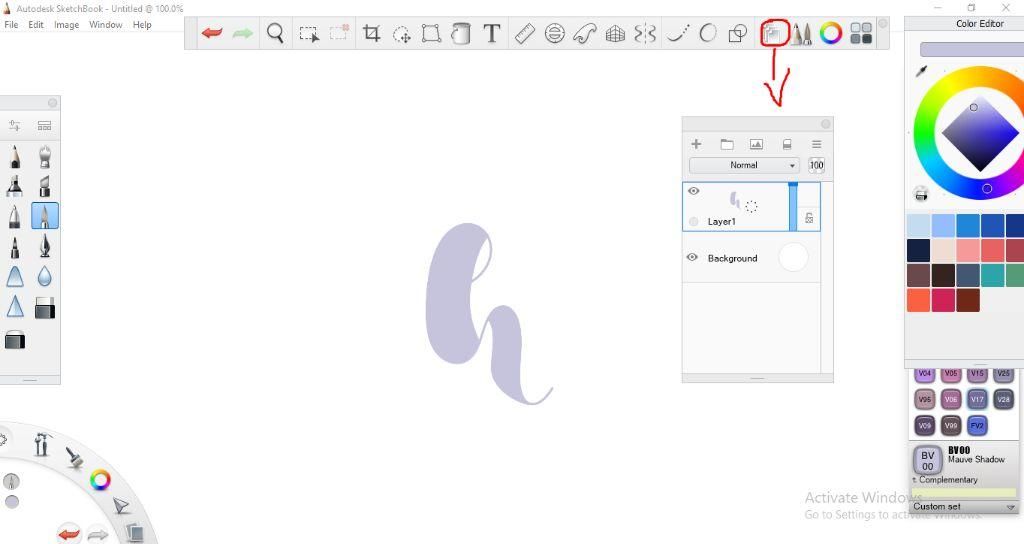Toggle Steady Stroke in the toolbar
1024x544 pixels.
[x=677, y=33]
